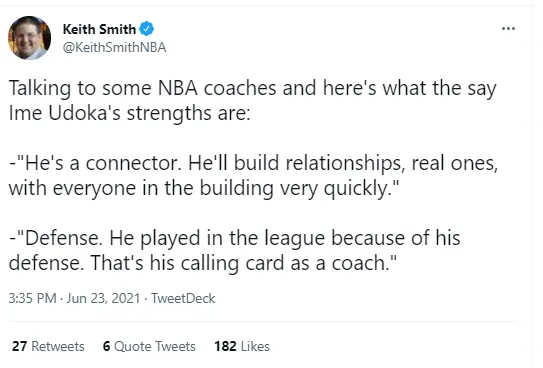
Task: Open the @KeithSmithNBA handle link
Action: 114,47
